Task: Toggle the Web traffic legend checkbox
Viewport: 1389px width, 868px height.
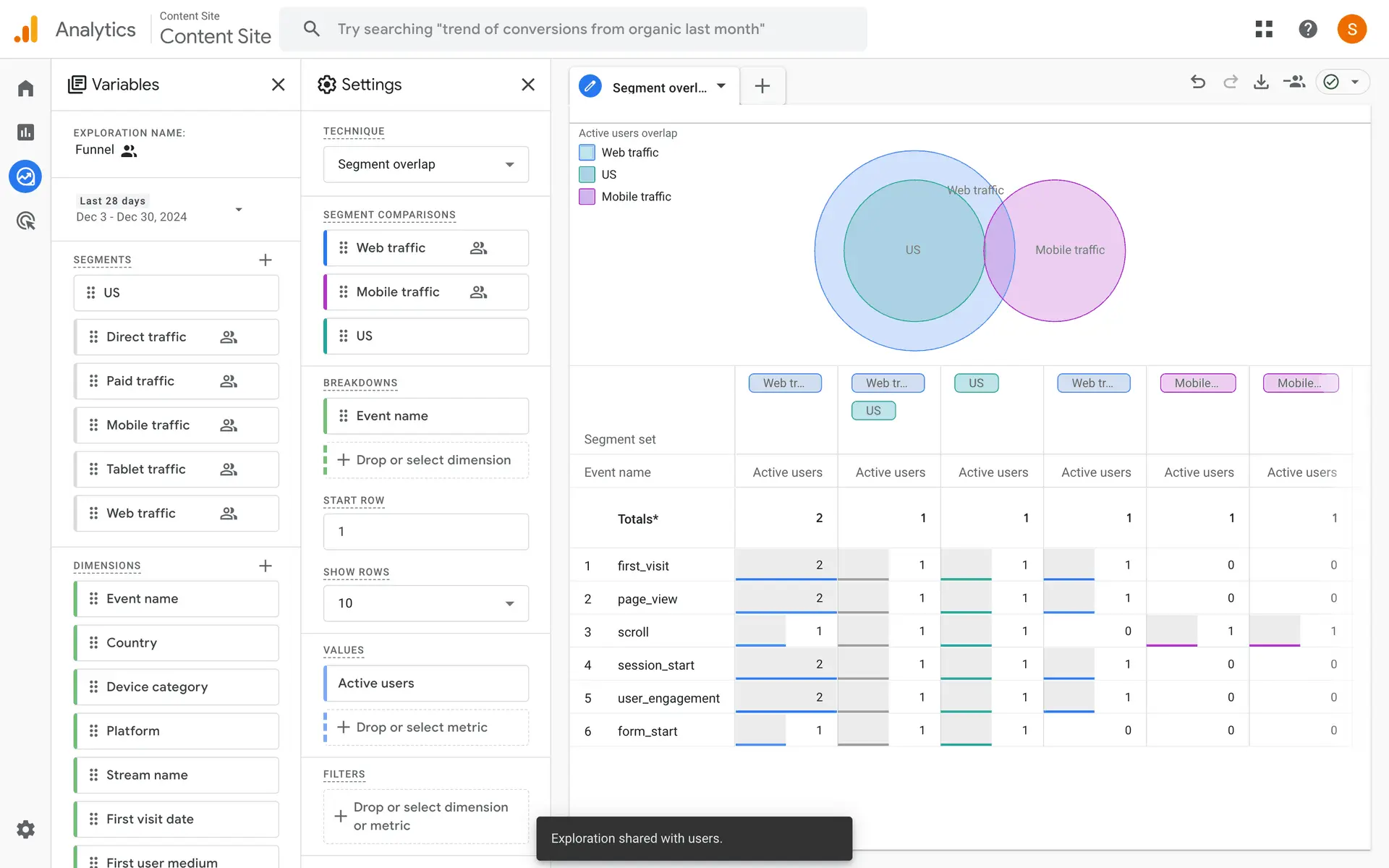Action: (587, 153)
